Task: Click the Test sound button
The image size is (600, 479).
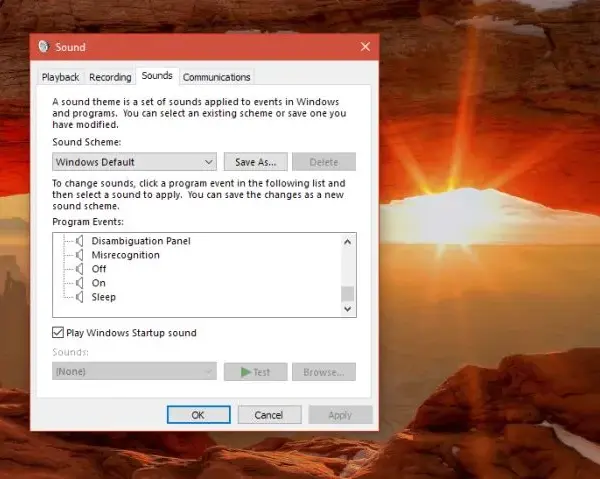Action: click(256, 372)
